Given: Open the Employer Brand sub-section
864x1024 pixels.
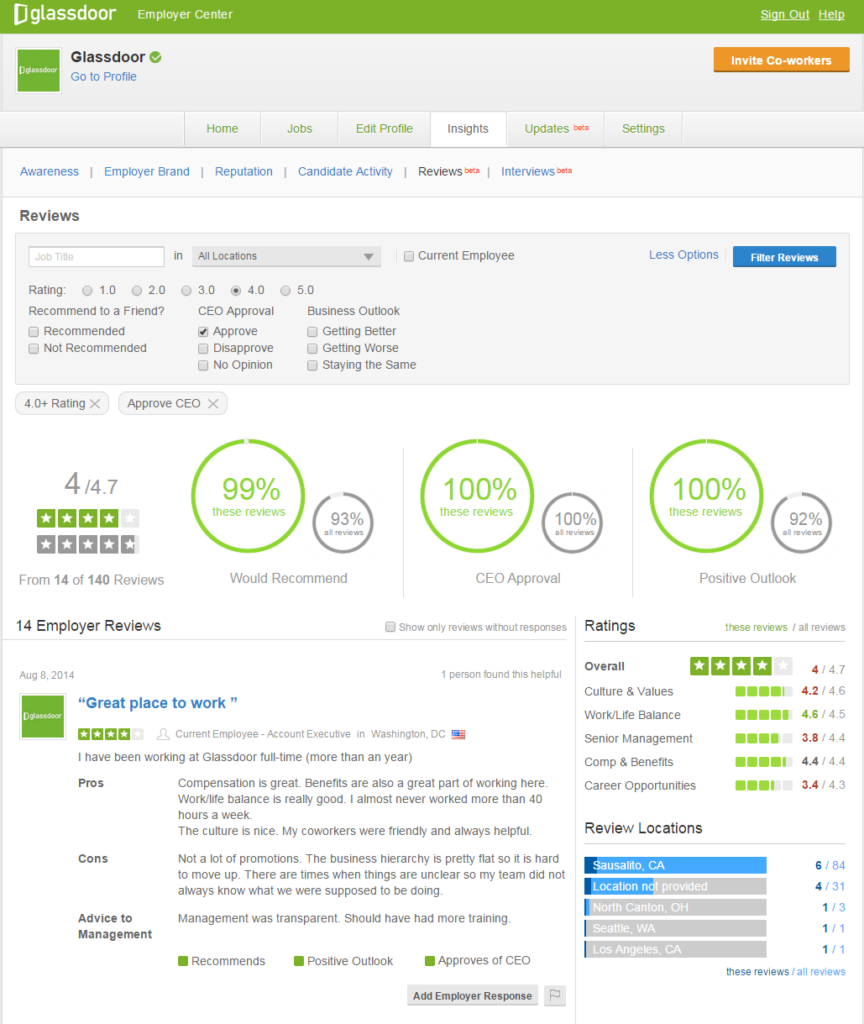Looking at the screenshot, I should (x=147, y=172).
